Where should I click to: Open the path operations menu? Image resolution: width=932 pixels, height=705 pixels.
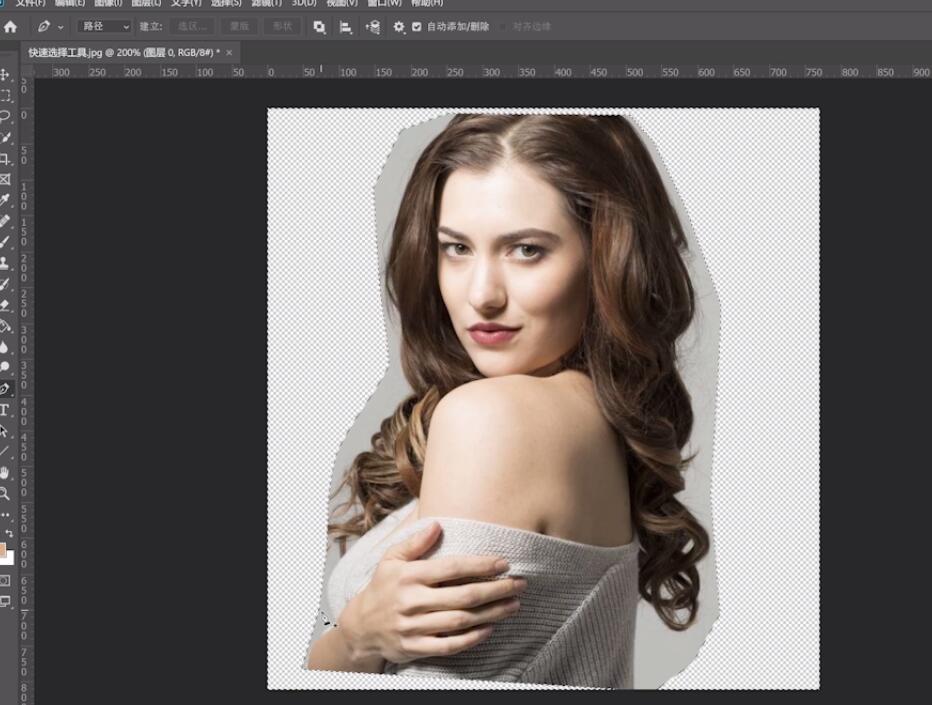(319, 27)
